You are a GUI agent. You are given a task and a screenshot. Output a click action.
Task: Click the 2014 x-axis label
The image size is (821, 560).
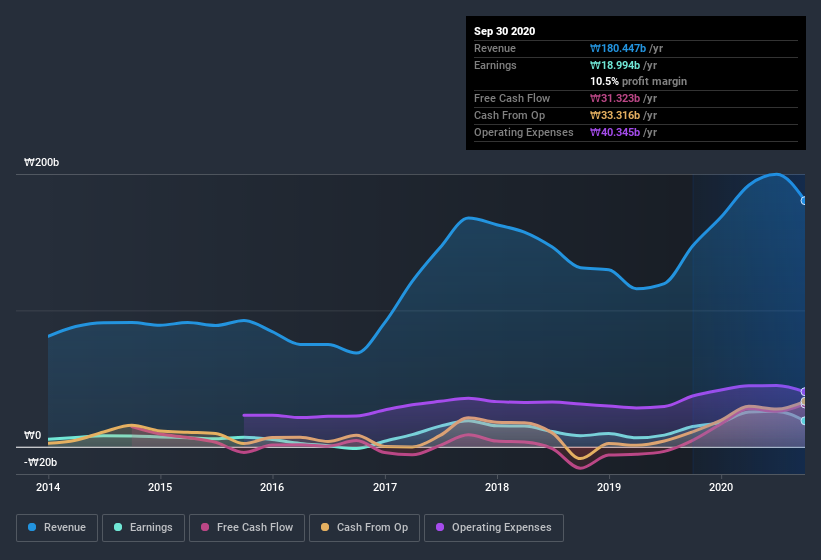click(x=48, y=487)
